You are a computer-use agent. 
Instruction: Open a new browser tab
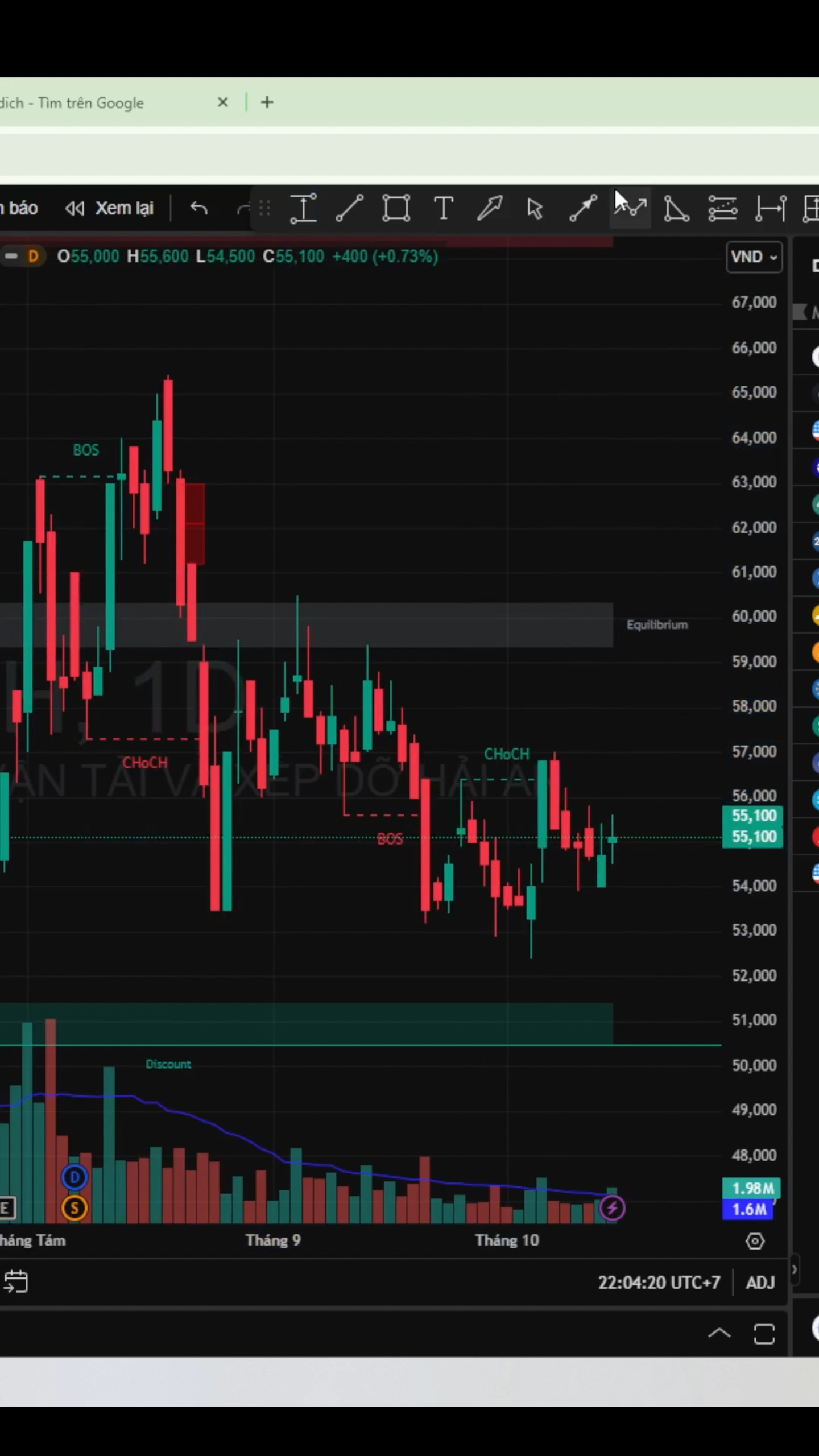click(x=267, y=102)
